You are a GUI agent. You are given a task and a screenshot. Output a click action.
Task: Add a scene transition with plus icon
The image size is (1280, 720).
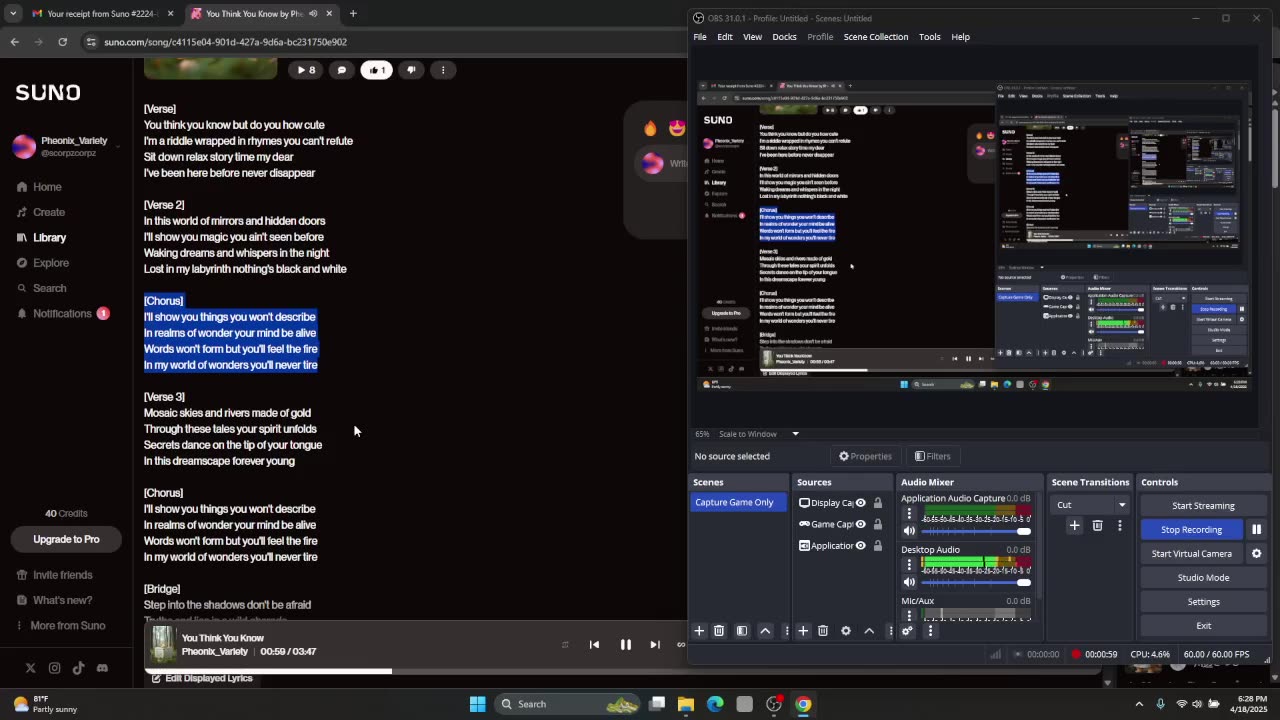[x=1075, y=525]
